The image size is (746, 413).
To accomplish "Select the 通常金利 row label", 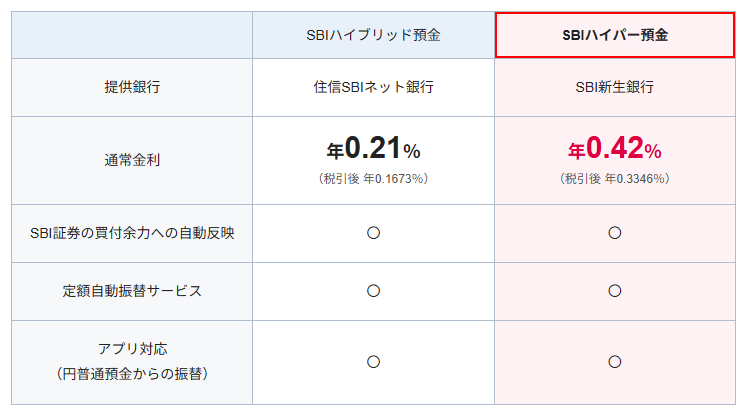I will tap(132, 160).
